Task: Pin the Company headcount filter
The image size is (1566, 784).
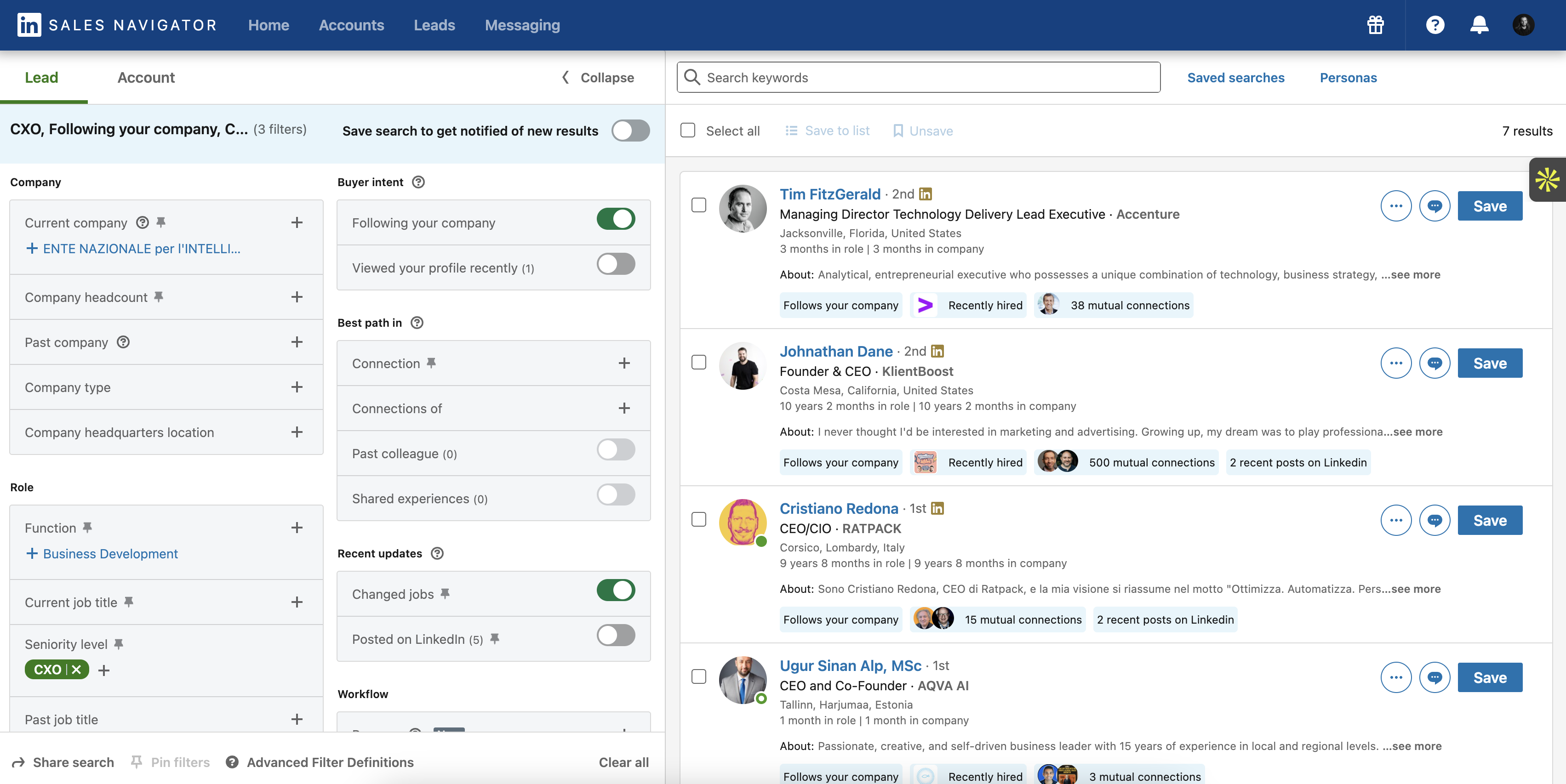Action: 159,296
